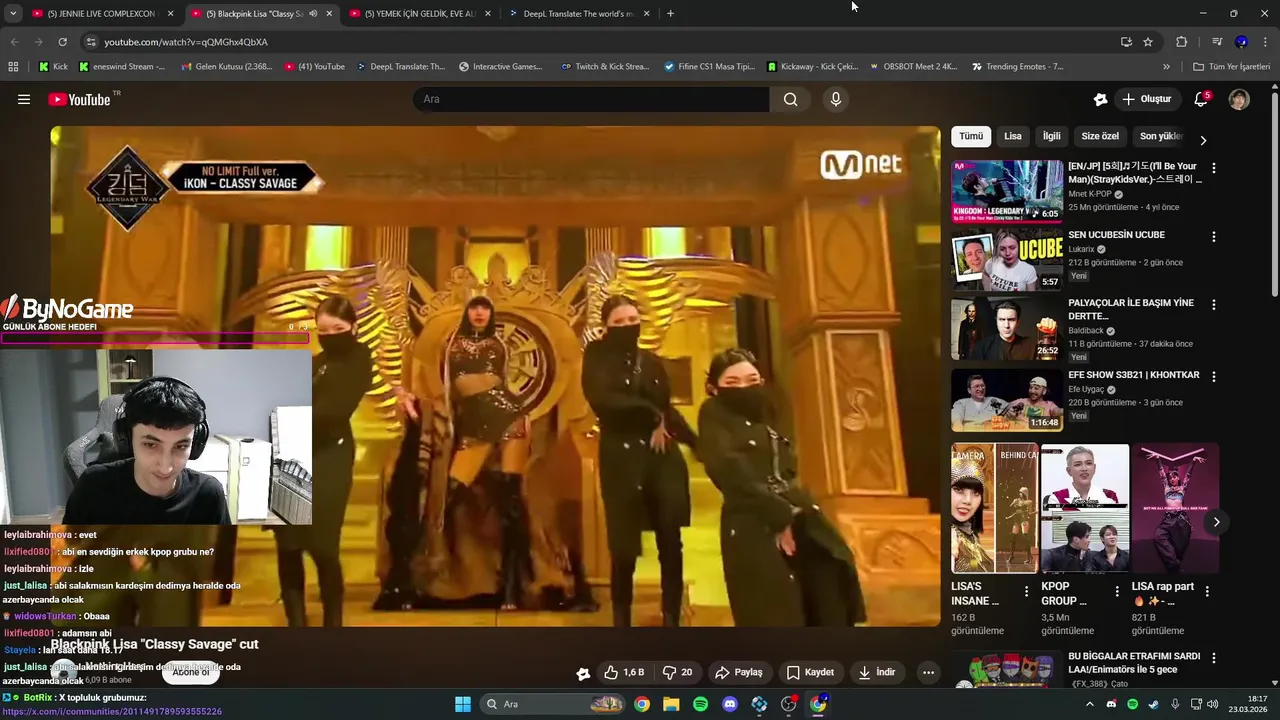Switch to YEMEK İÇİN GELDİK tab
The height and width of the screenshot is (720, 1280).
tap(418, 14)
